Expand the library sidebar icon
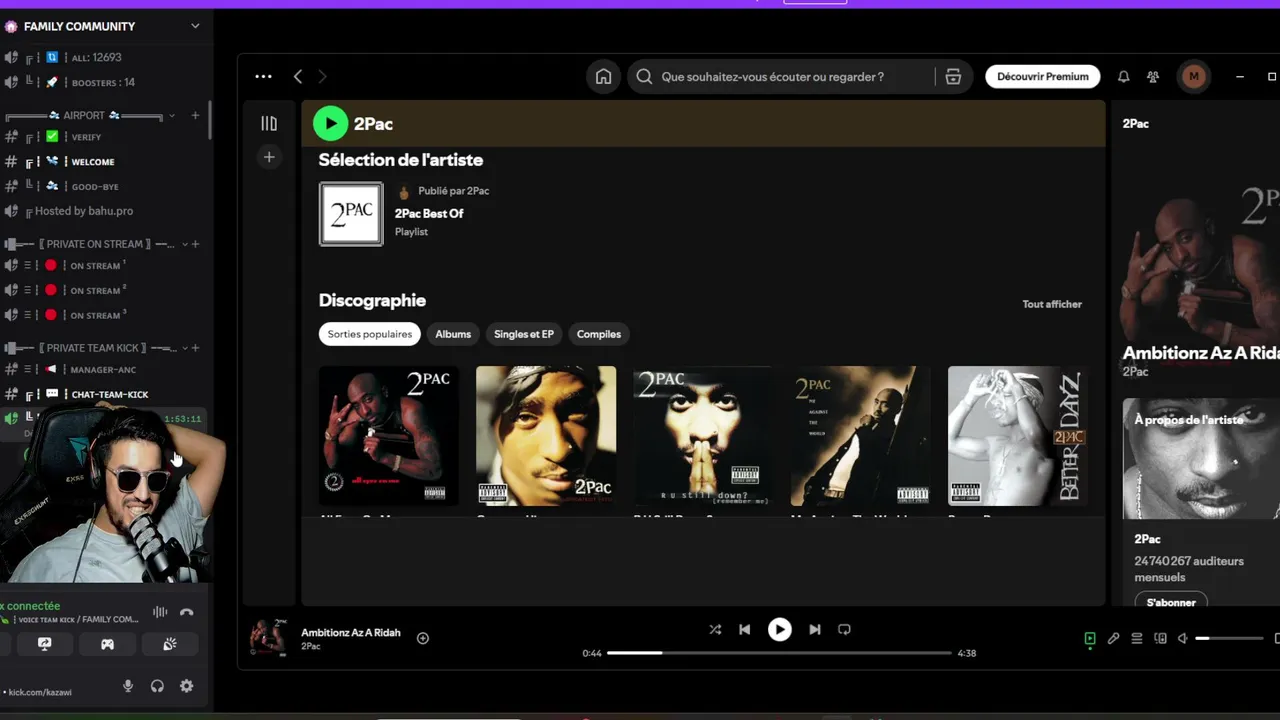 tap(269, 123)
